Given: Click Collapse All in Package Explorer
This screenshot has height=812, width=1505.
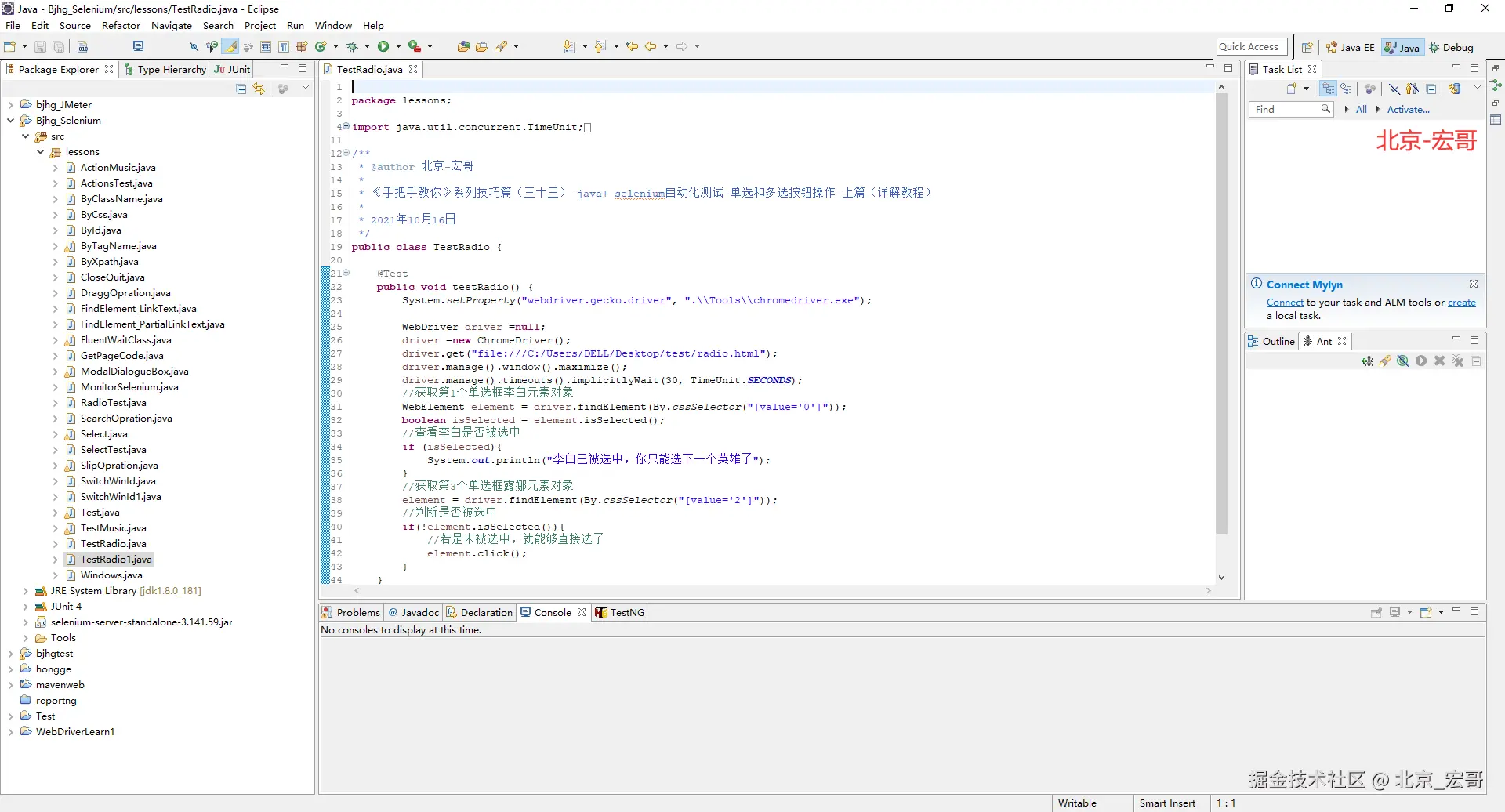Looking at the screenshot, I should point(241,89).
